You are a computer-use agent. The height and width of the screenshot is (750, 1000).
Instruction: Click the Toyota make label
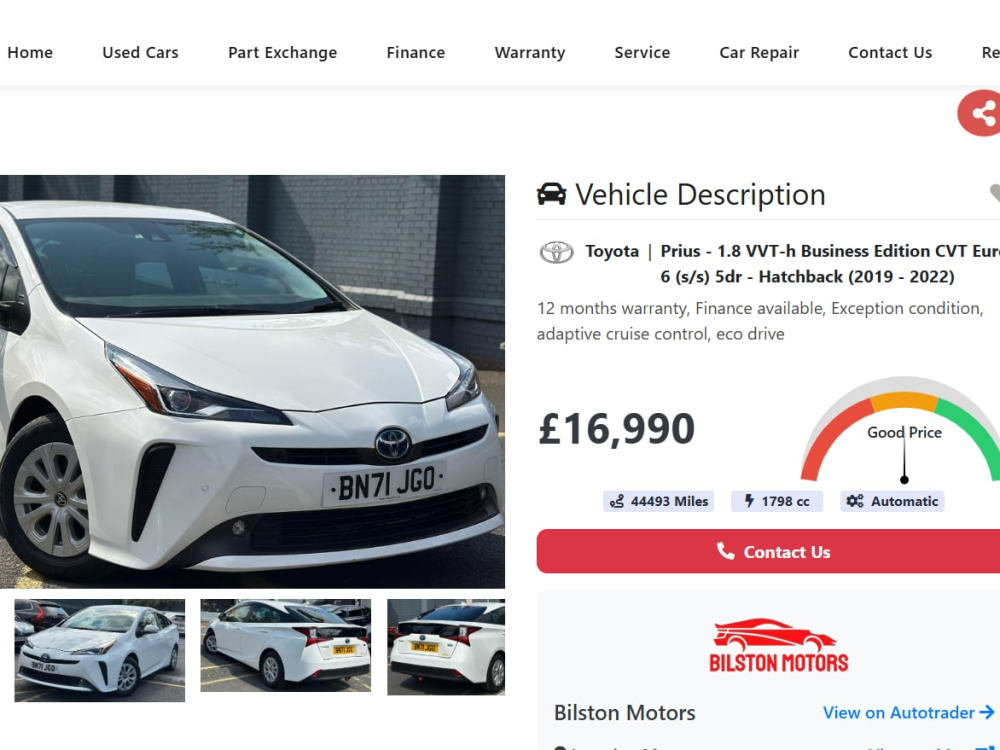point(612,251)
